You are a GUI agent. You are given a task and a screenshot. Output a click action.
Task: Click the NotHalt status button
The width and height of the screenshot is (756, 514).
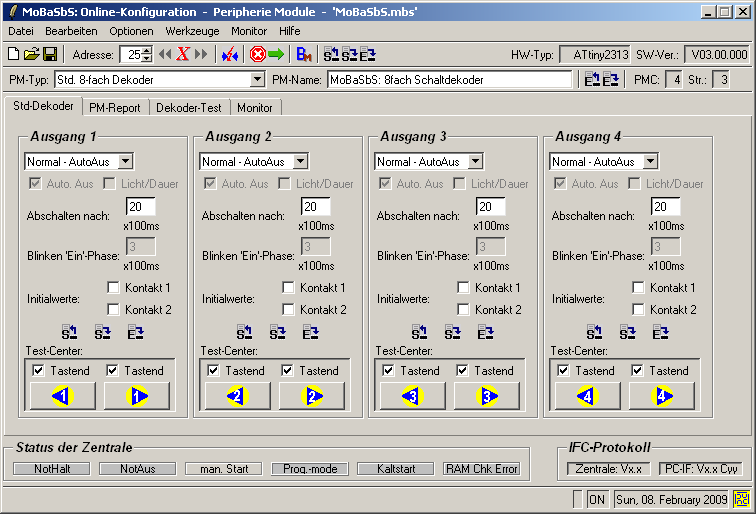50,468
